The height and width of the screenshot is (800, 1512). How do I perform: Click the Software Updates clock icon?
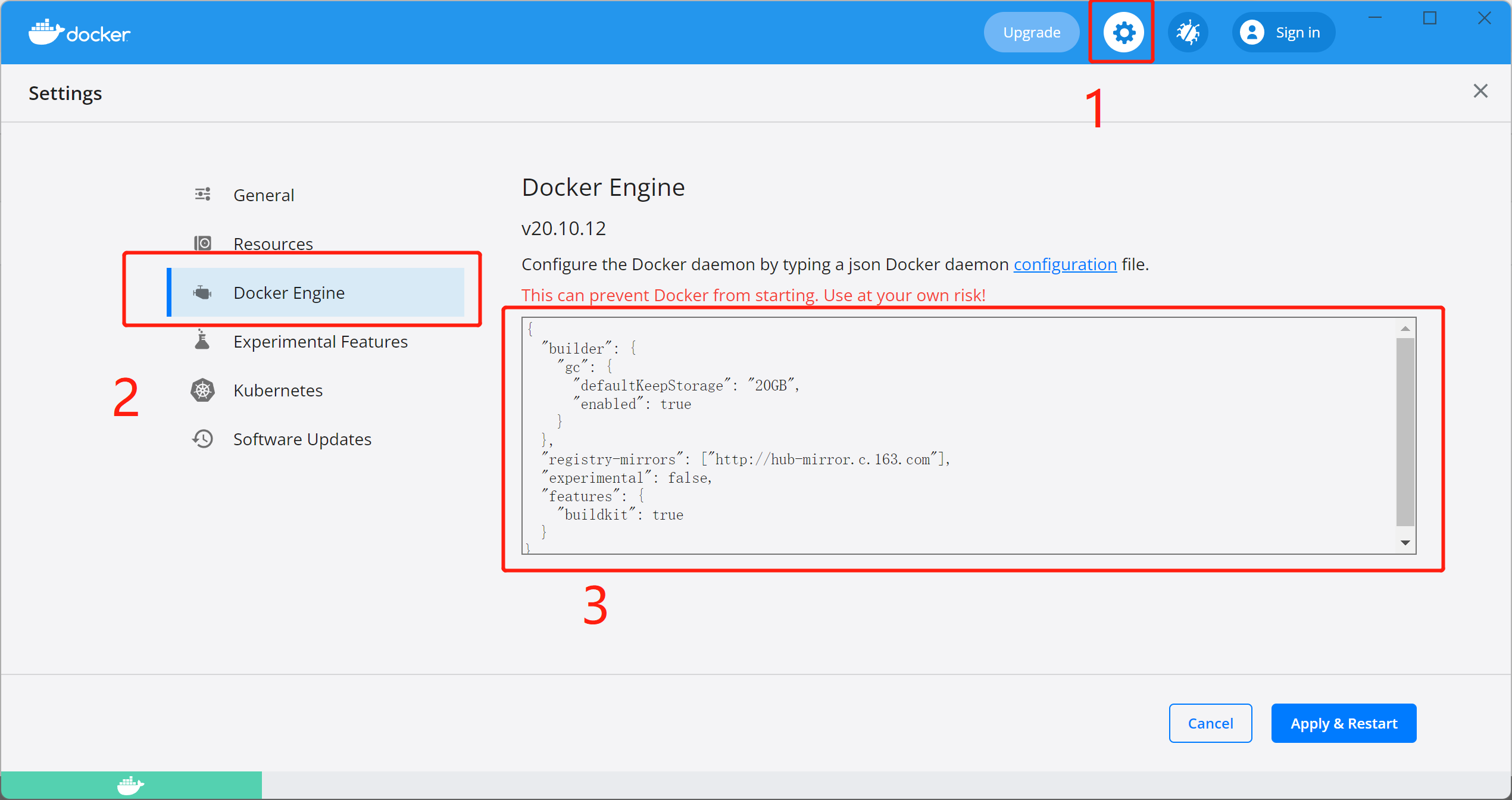pos(202,439)
